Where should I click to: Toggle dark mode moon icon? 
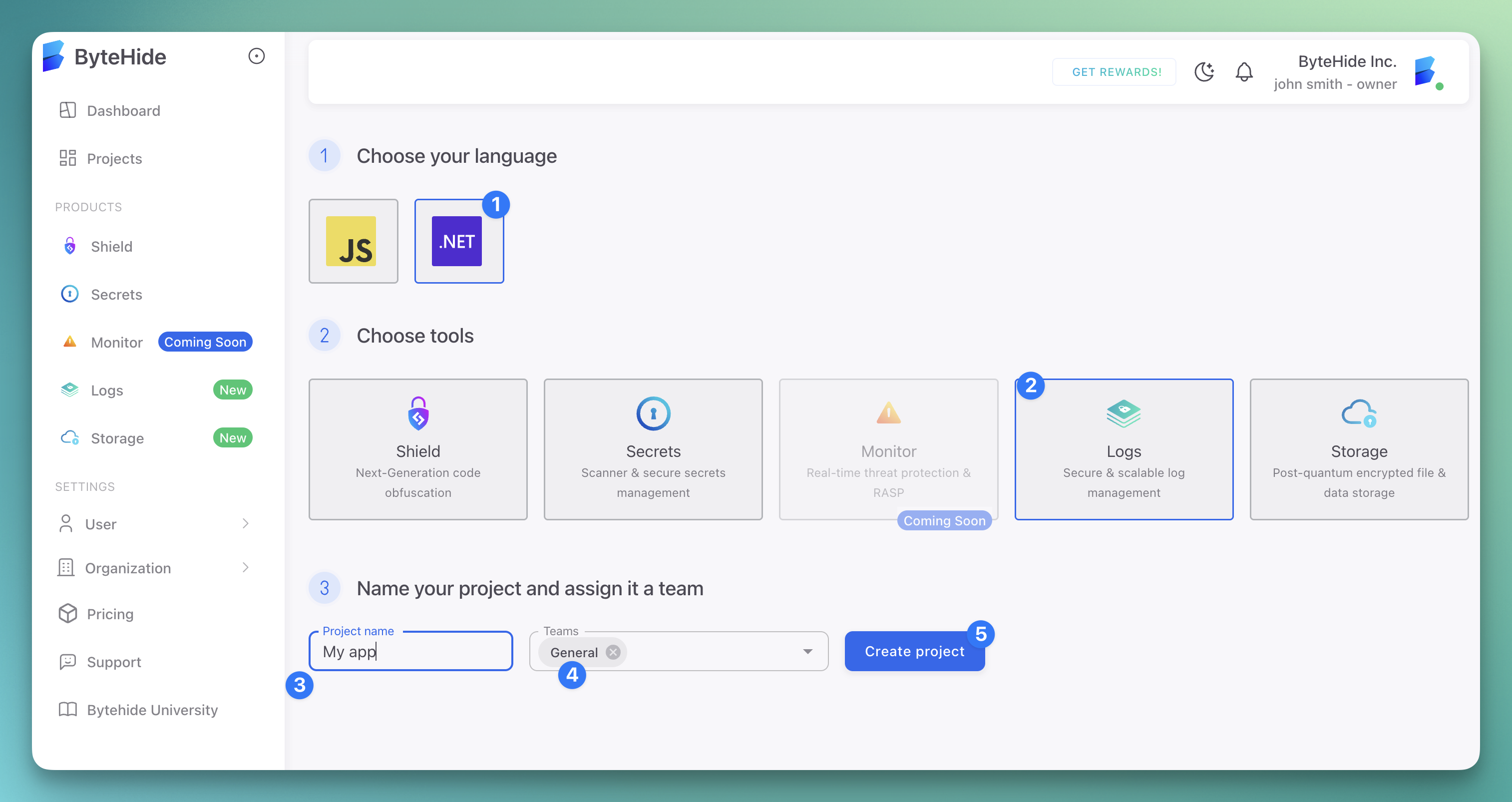1204,71
